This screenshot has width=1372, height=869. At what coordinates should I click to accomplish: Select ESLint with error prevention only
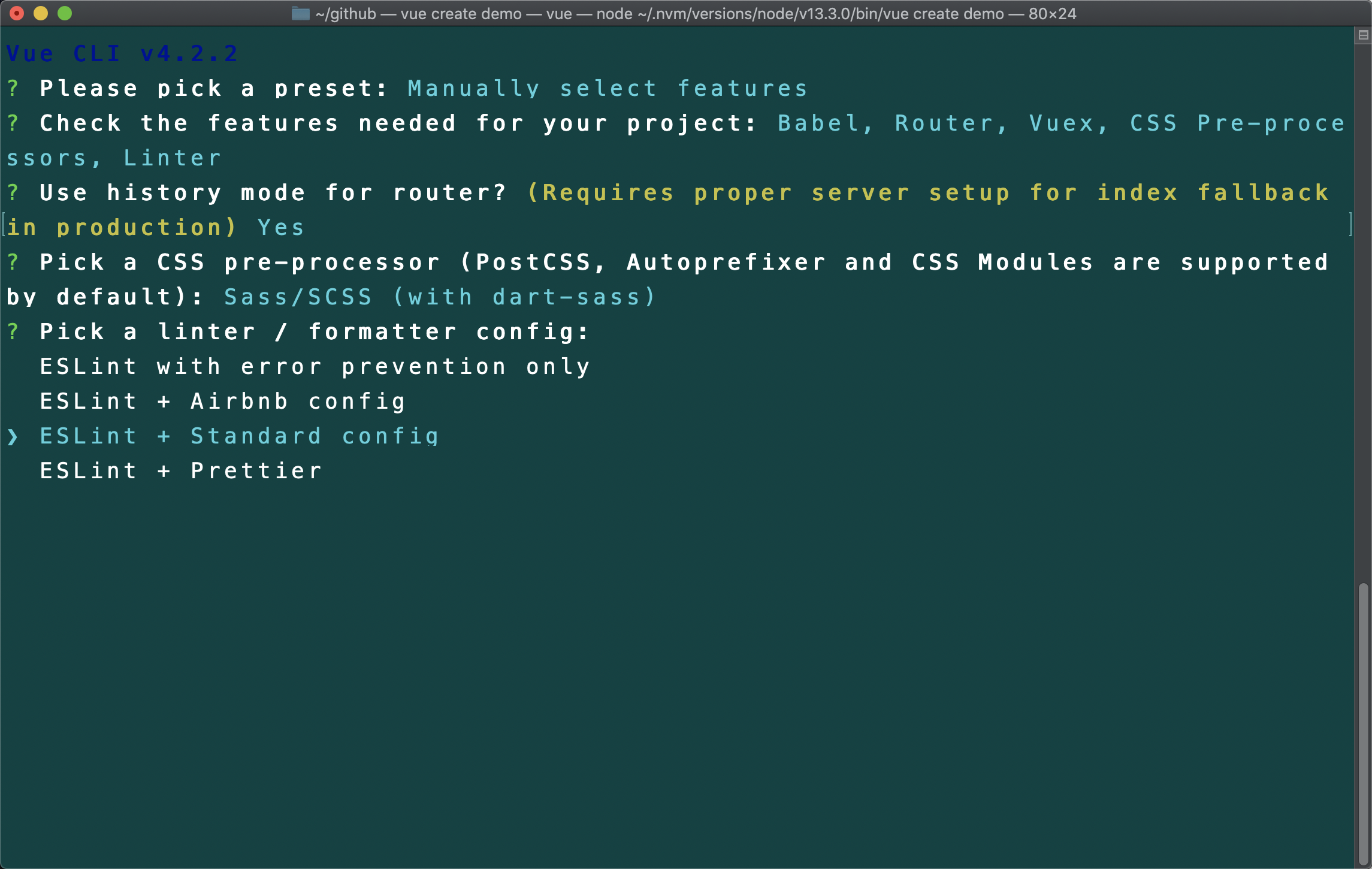314,365
